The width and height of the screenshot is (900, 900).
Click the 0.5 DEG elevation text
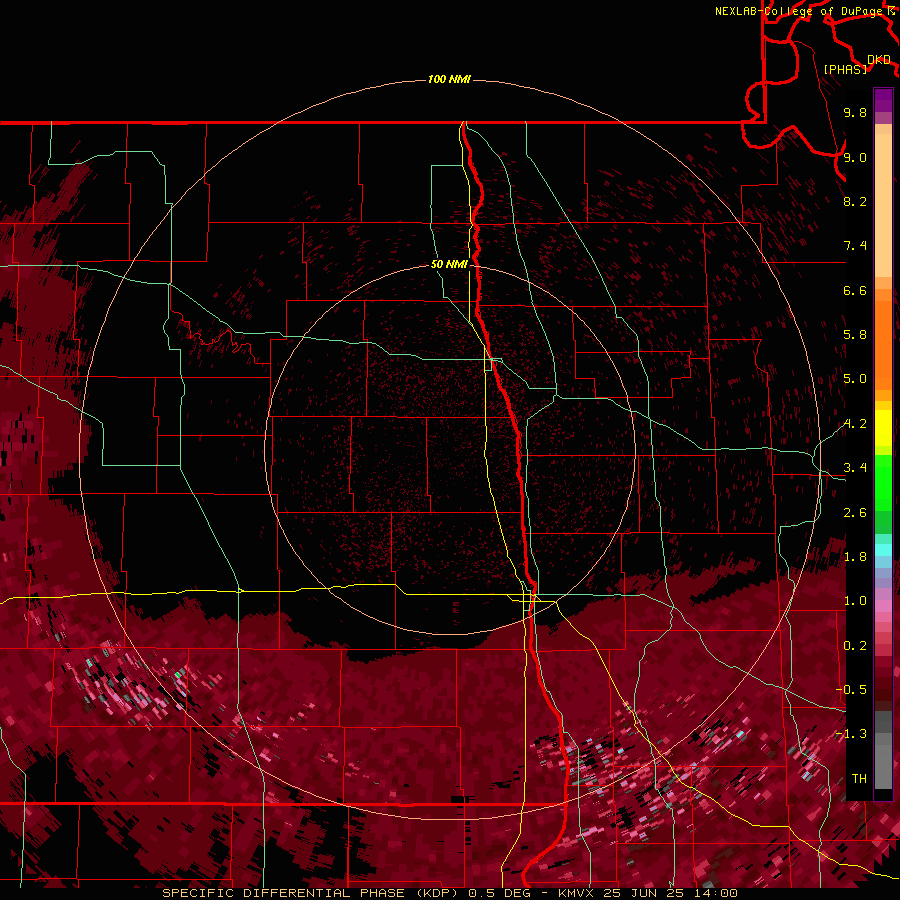pos(499,893)
